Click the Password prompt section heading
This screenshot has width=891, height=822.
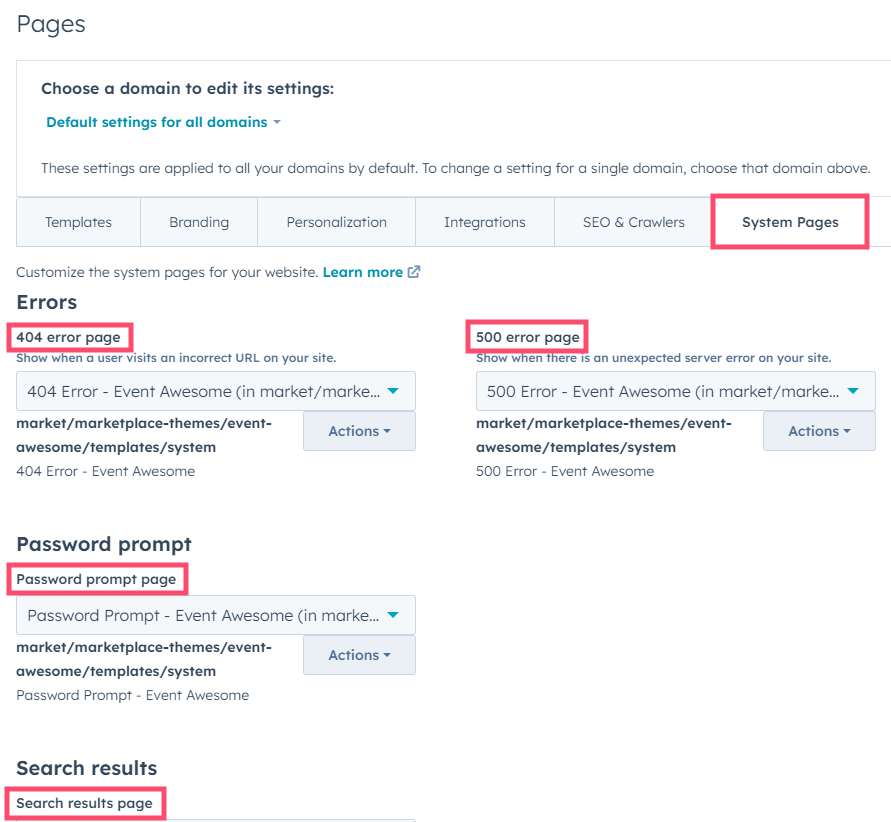[104, 544]
